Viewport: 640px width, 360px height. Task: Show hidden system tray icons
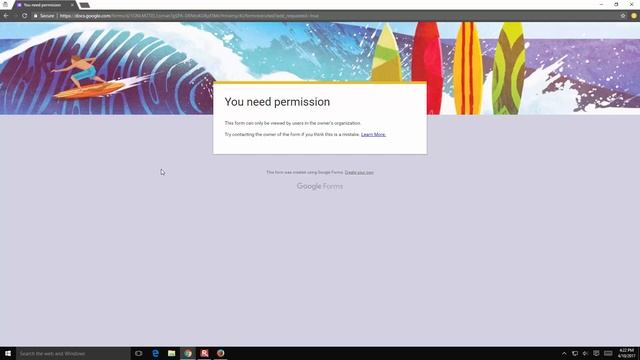(x=564, y=353)
